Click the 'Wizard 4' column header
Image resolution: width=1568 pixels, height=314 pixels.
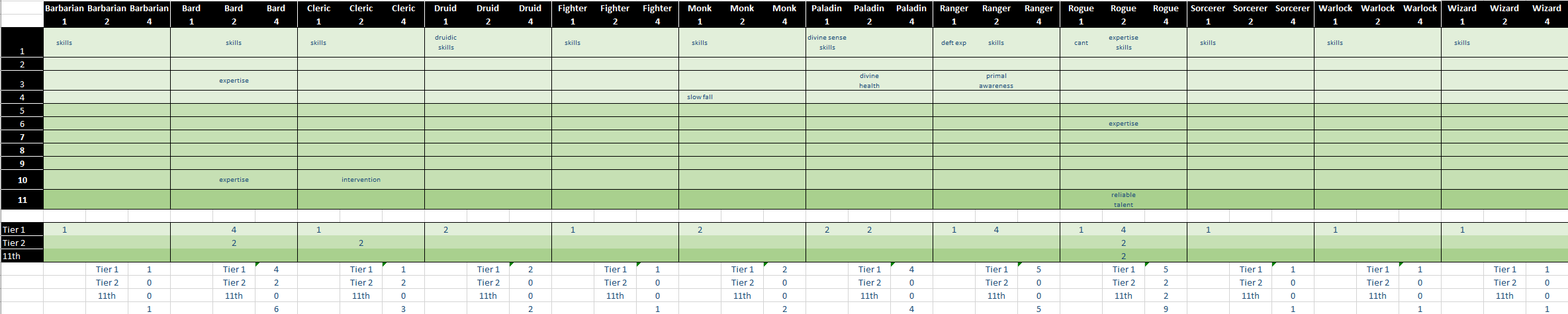pyautogui.click(x=1547, y=14)
